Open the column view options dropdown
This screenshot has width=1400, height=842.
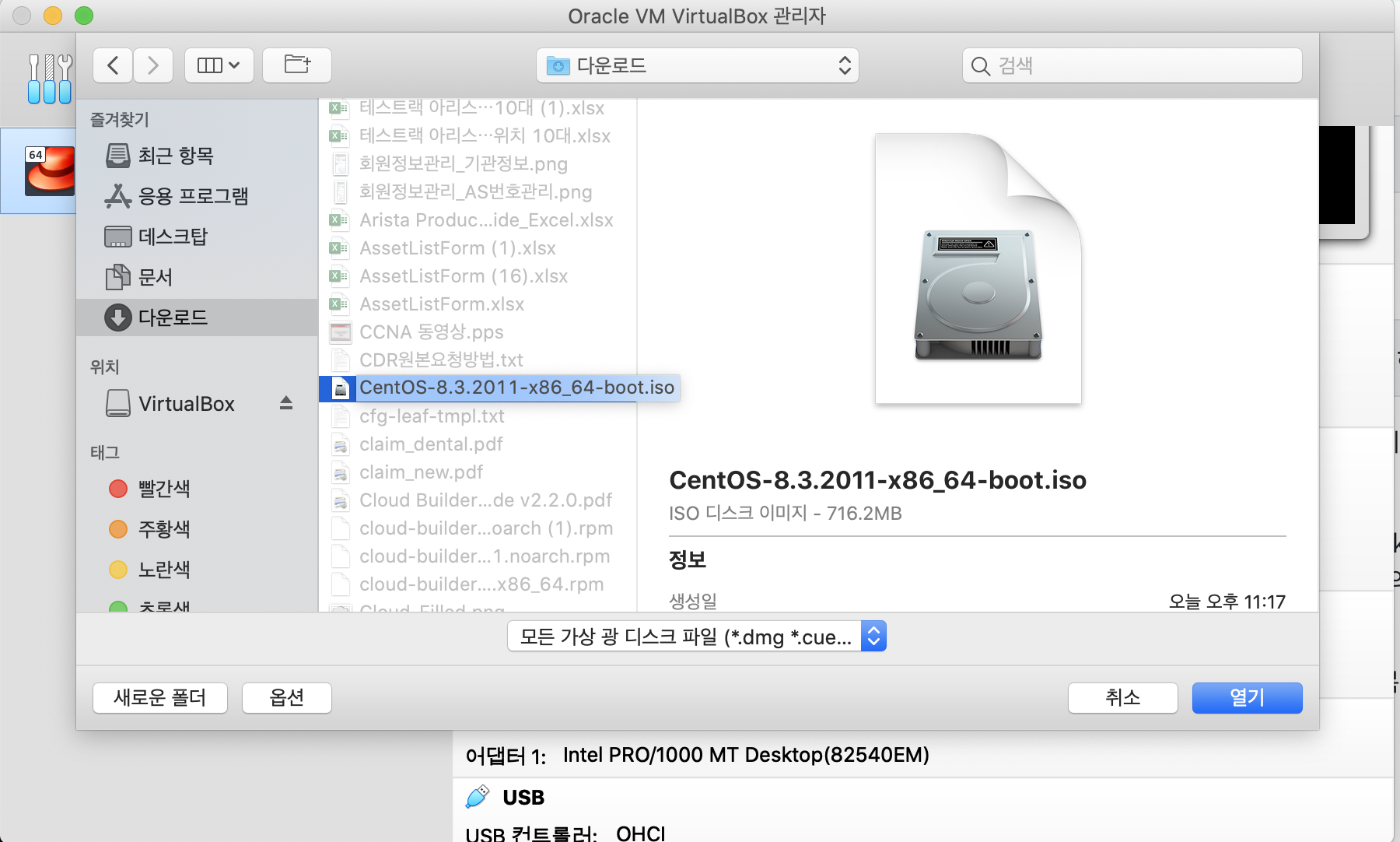(219, 65)
